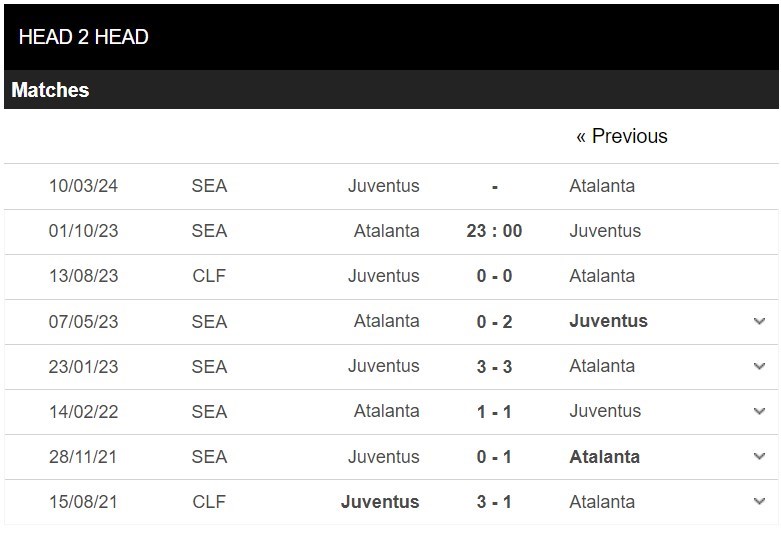Click the 1 - 1 score on 14/02/22
781x539 pixels.
point(494,411)
